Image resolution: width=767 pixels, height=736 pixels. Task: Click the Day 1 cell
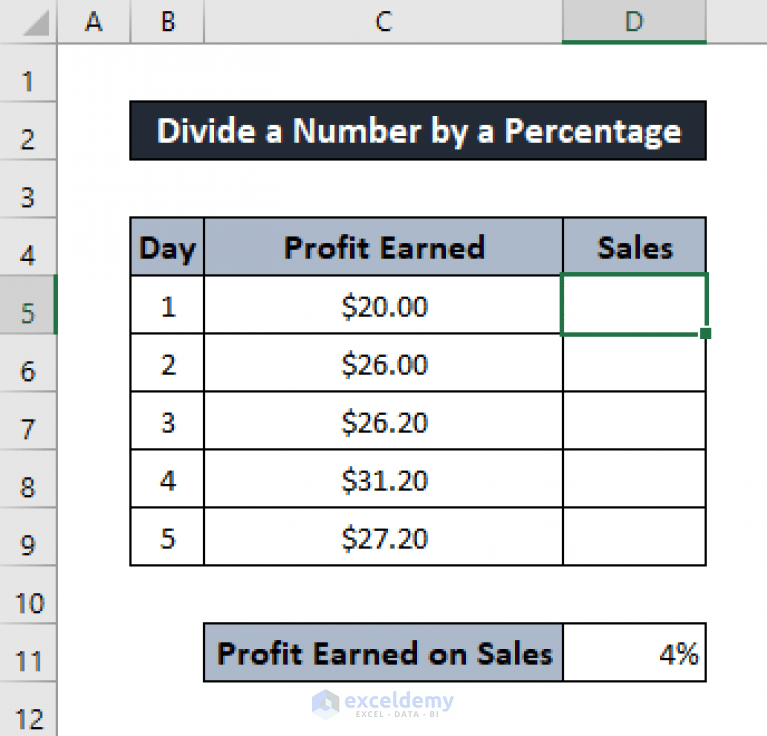[167, 305]
